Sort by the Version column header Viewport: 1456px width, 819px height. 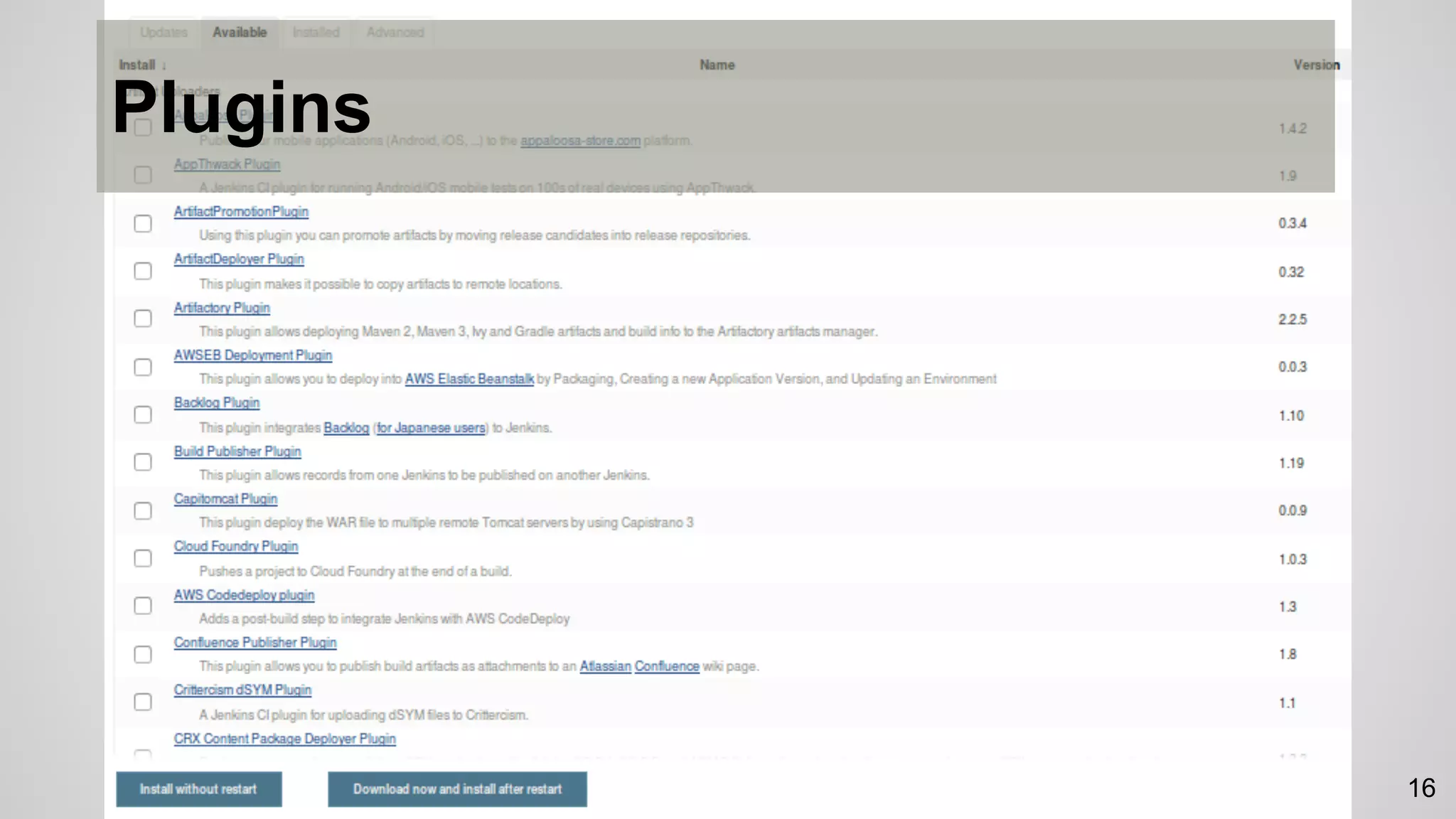1316,65
